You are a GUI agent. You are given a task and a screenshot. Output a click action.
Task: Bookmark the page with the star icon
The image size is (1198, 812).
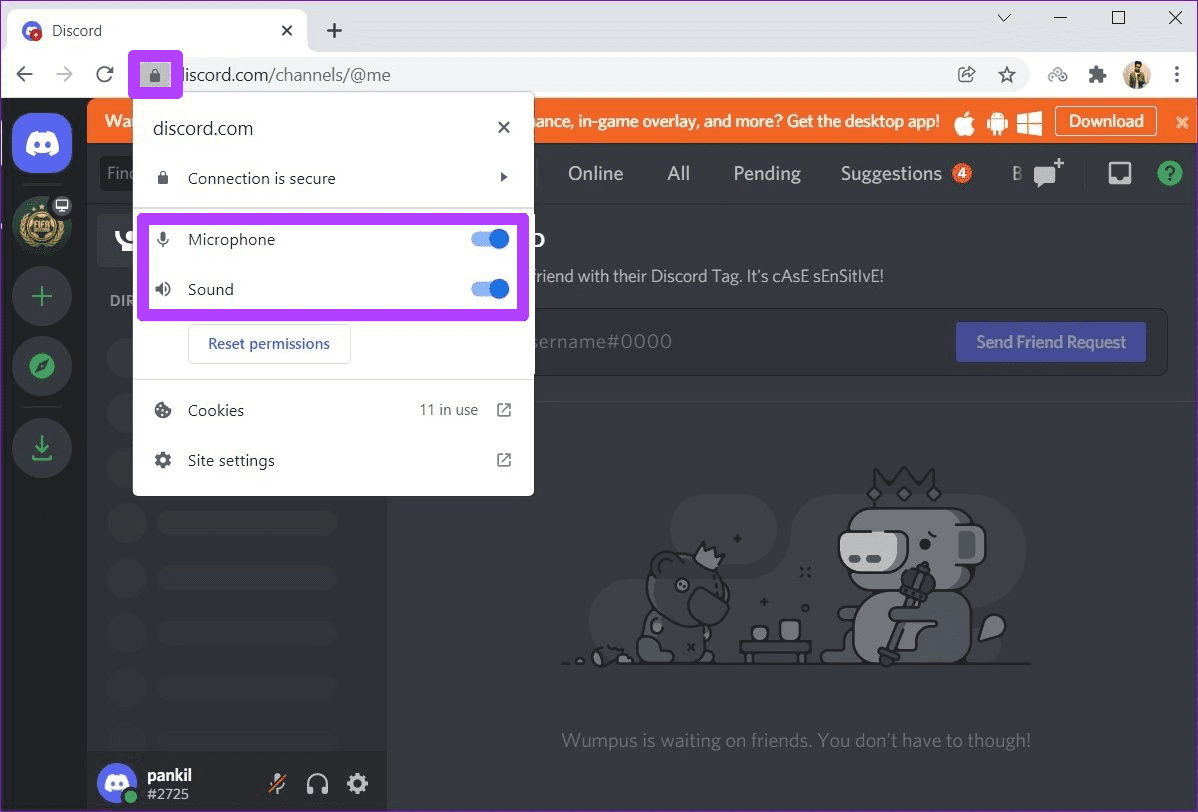(x=1007, y=74)
